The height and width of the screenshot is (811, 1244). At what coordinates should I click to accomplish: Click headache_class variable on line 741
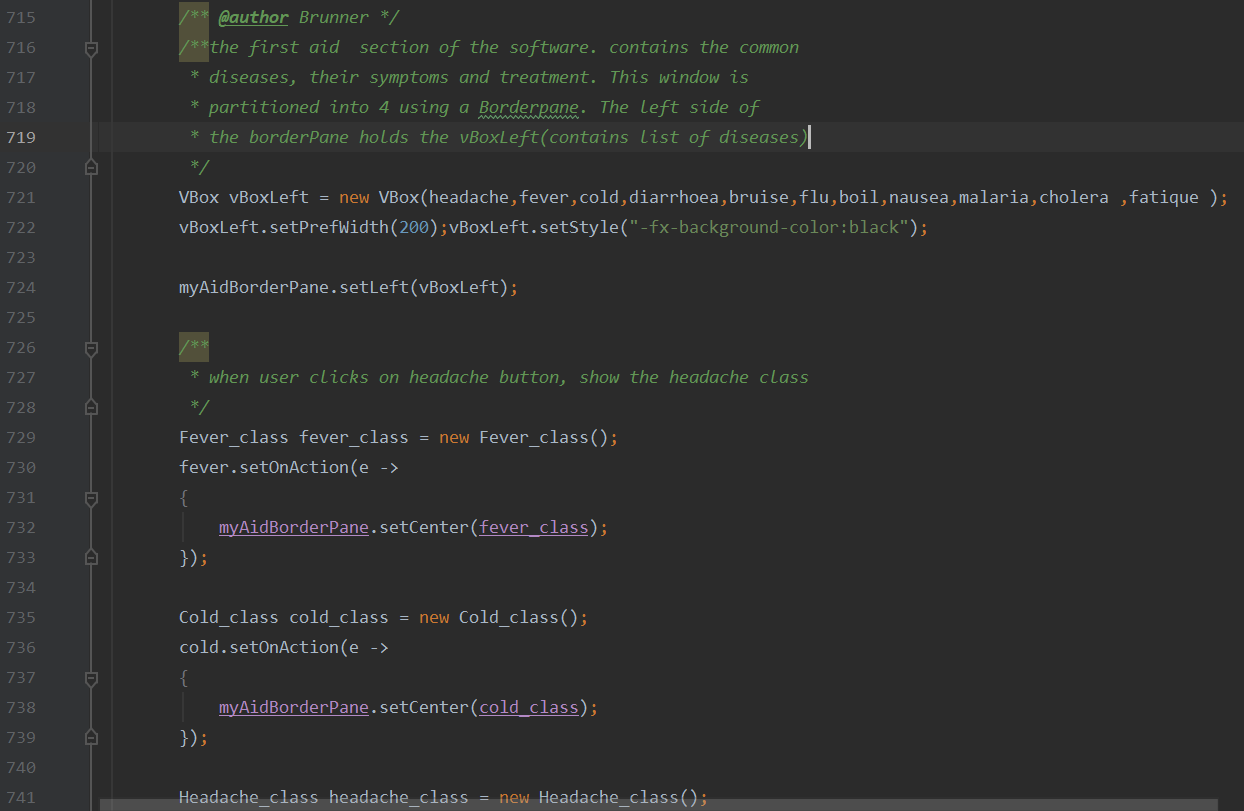(399, 797)
